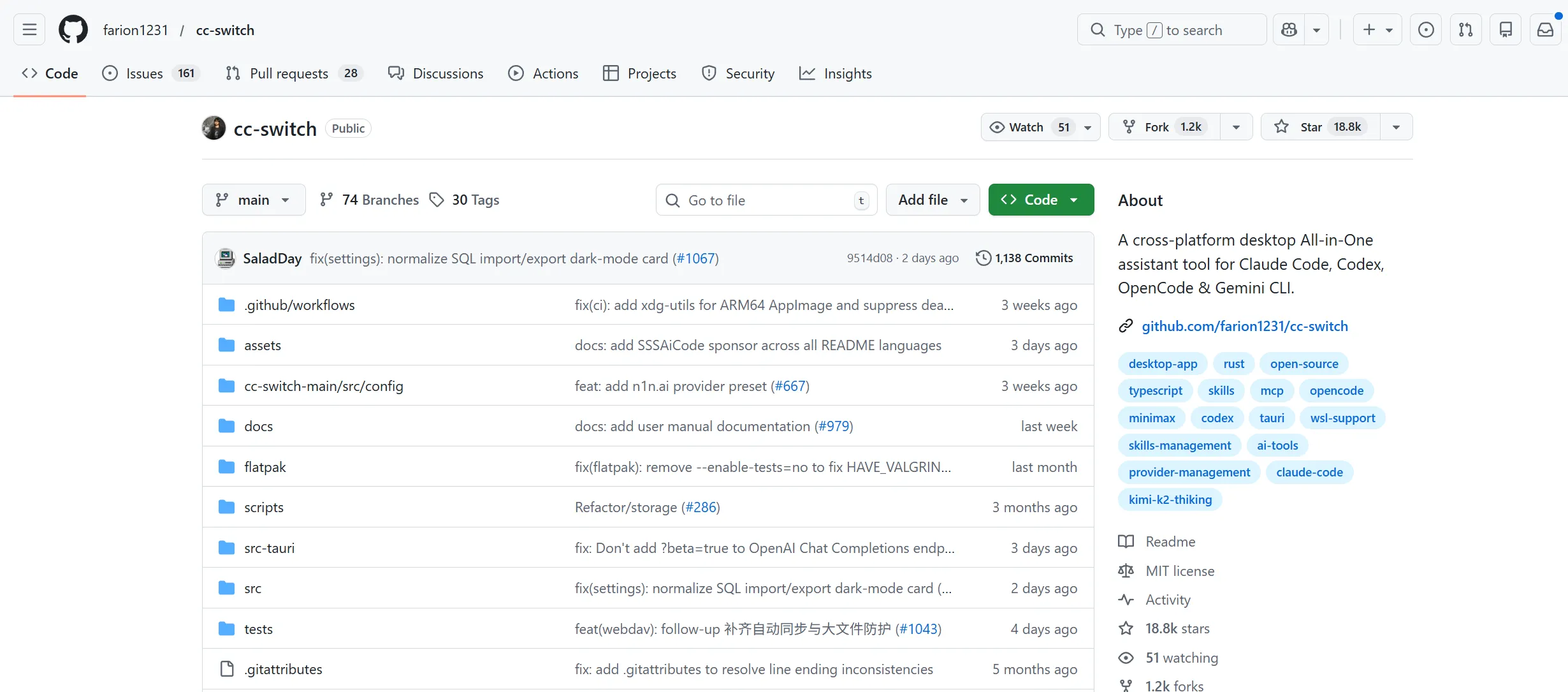Click the search magnifier icon

(1098, 29)
